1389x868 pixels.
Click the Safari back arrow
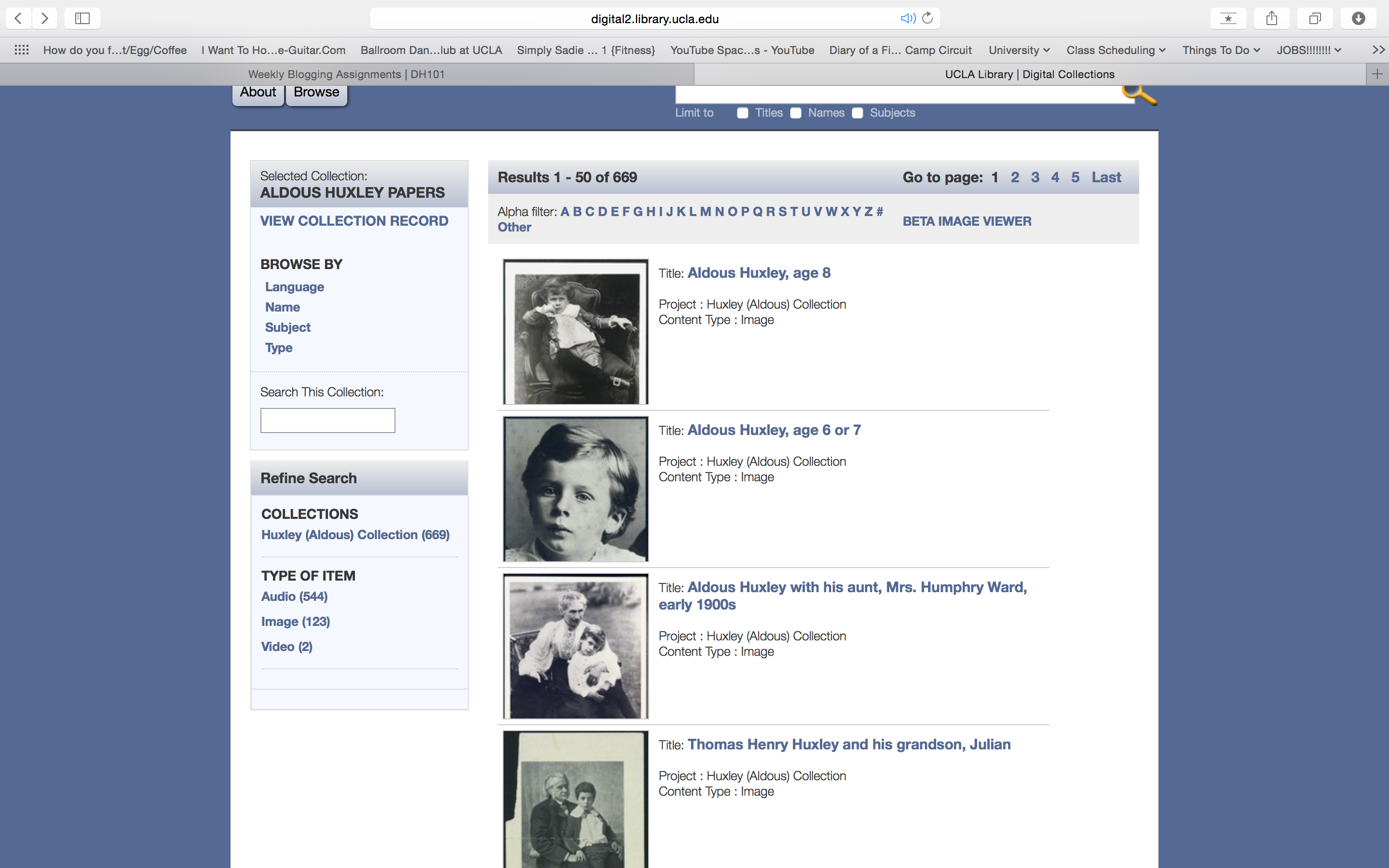click(18, 18)
